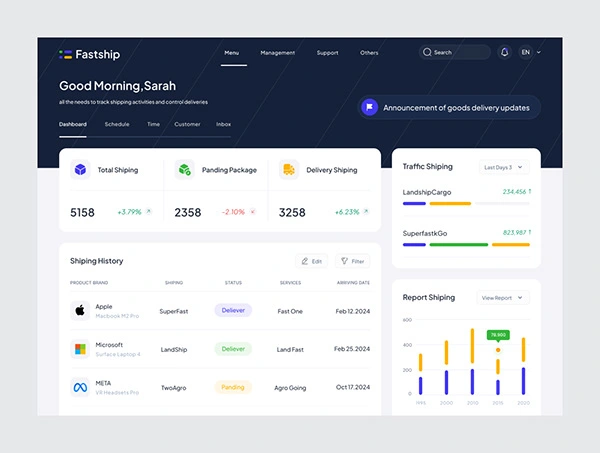Click the SERVICES column header
Image resolution: width=600 pixels, height=453 pixels.
tap(290, 283)
